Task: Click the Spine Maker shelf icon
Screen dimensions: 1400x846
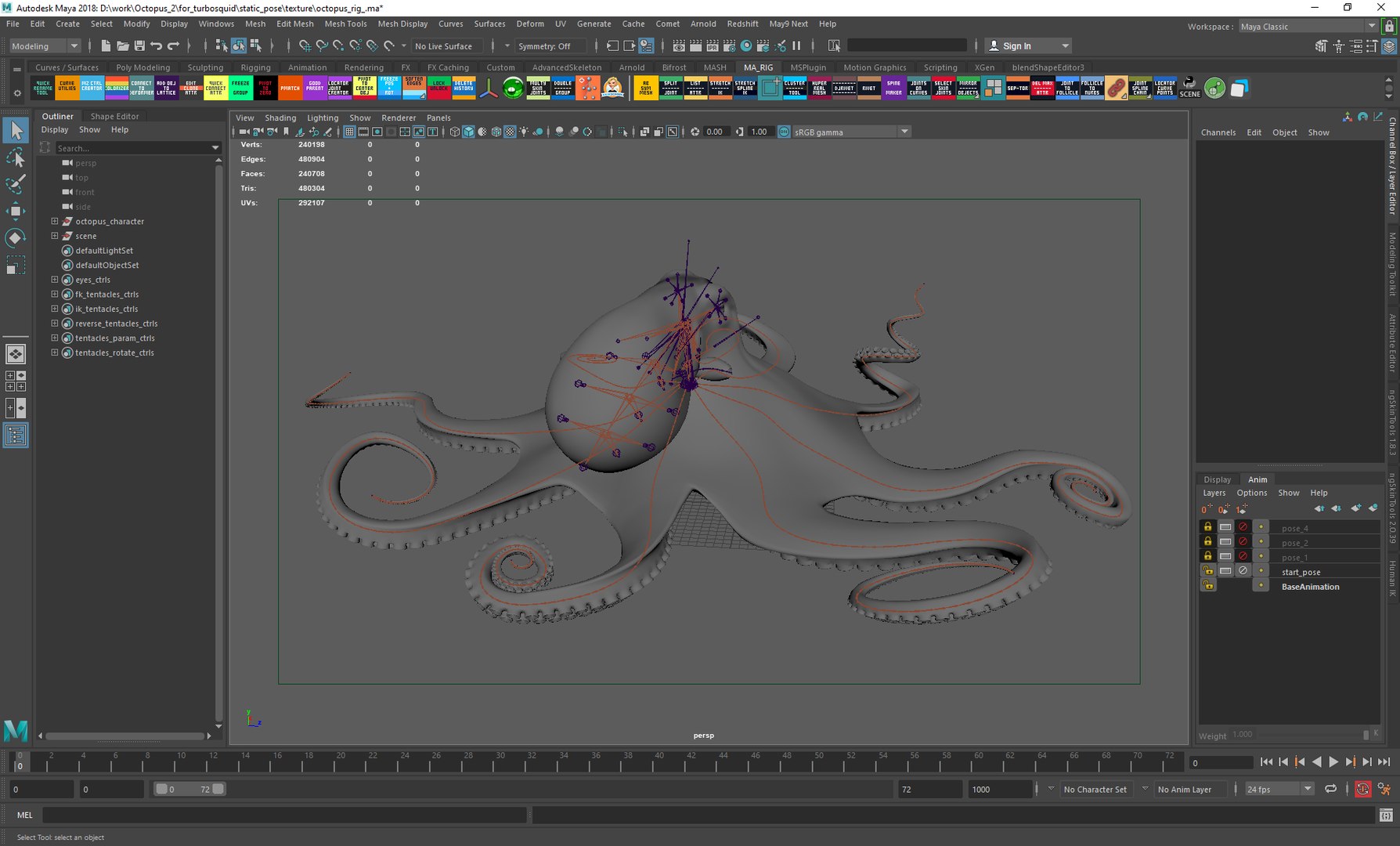Action: (x=893, y=88)
